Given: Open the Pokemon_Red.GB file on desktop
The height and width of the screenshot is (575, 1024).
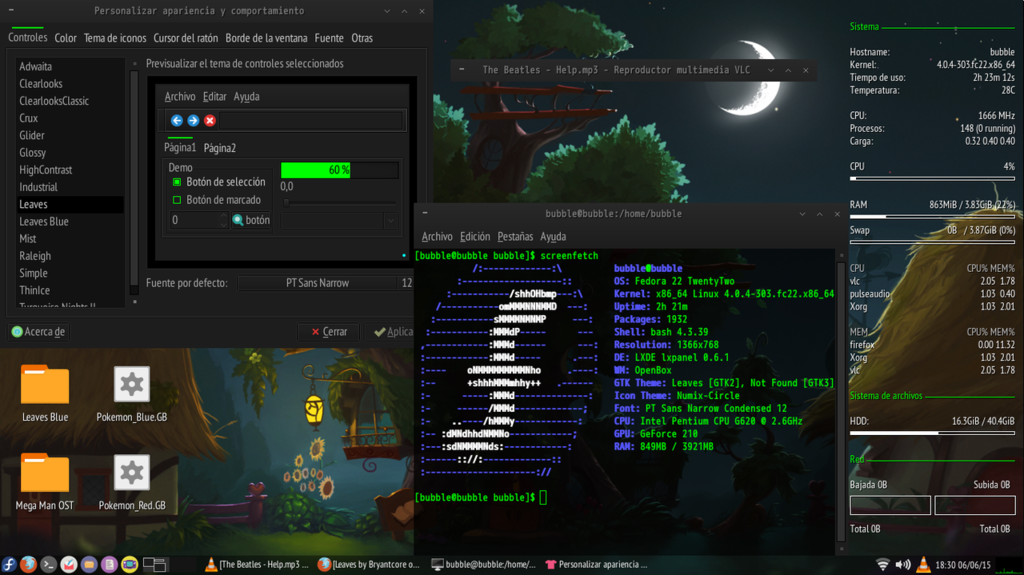Looking at the screenshot, I should click(x=132, y=482).
